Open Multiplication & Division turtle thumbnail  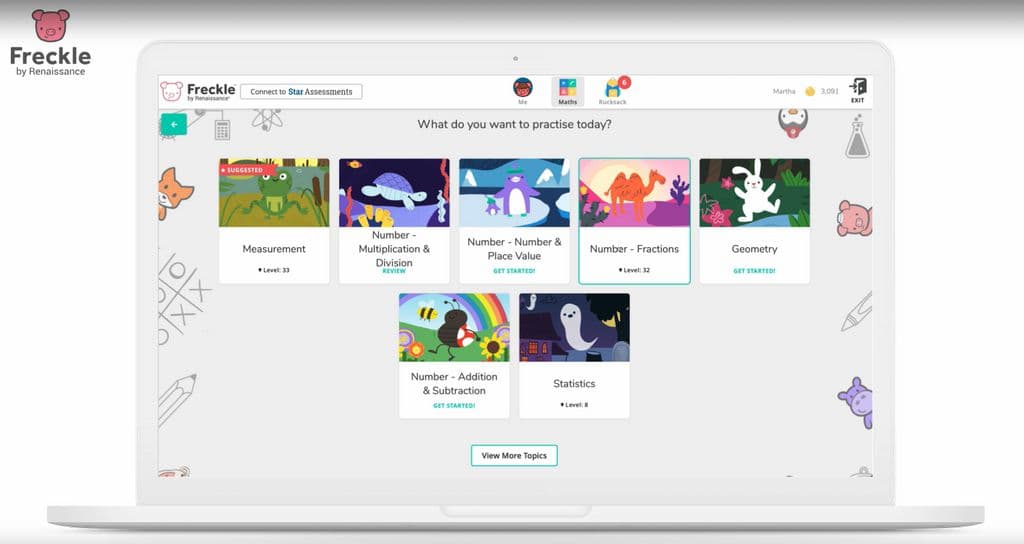(394, 193)
